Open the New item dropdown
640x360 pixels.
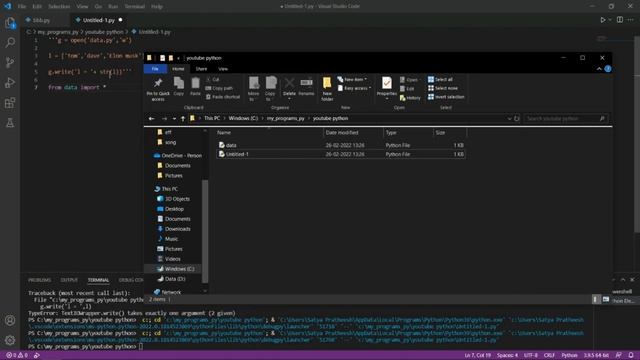[x=352, y=80]
